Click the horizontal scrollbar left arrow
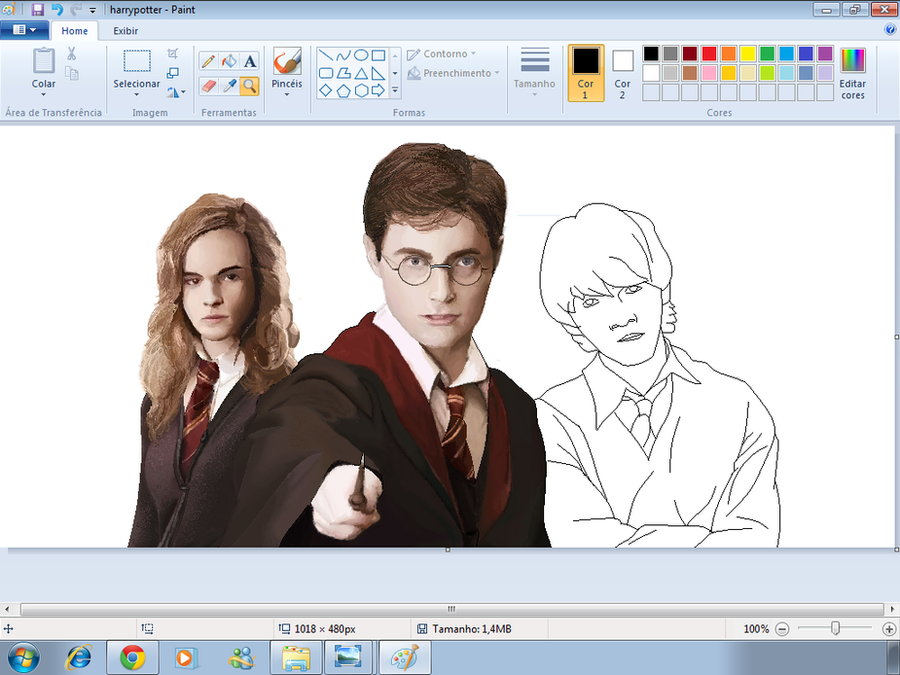Viewport: 900px width, 675px height. click(7, 609)
